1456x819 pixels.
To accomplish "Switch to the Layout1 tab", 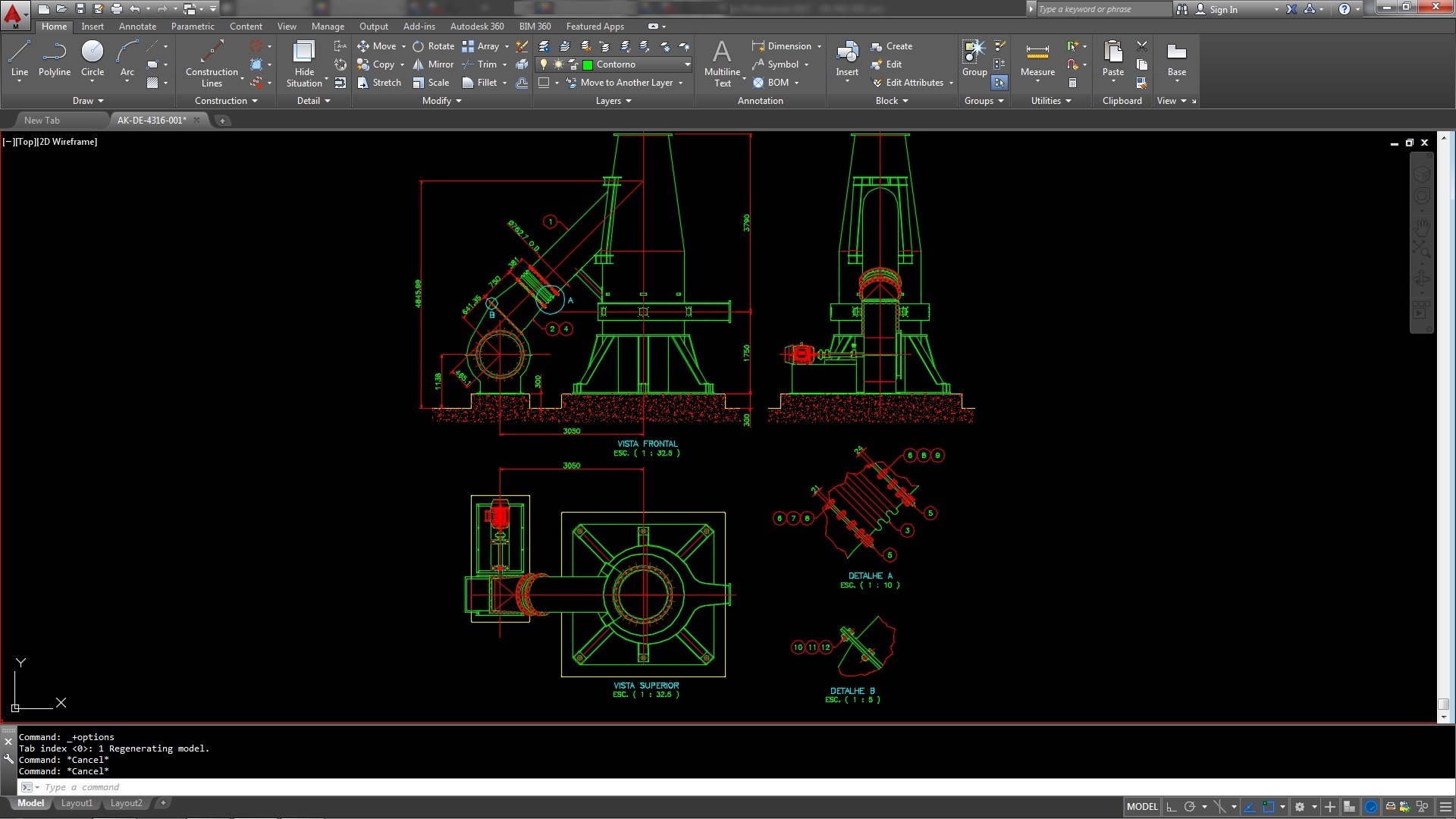I will pos(77,803).
